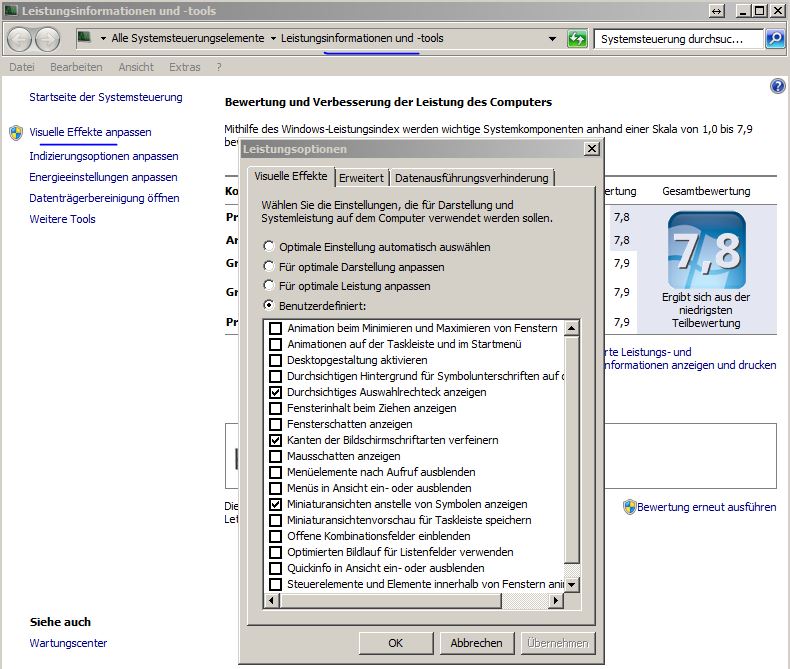Click the refresh icon in address bar

[577, 39]
